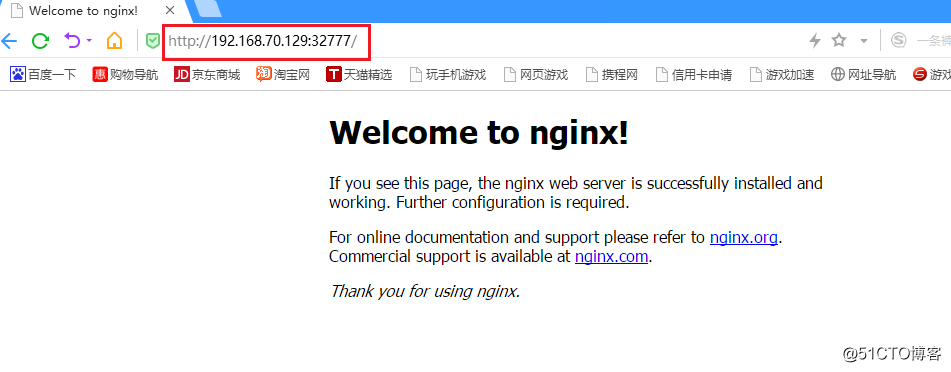Open the 淘宝网 bookmark
This screenshot has height=372, width=951.
click(x=283, y=75)
